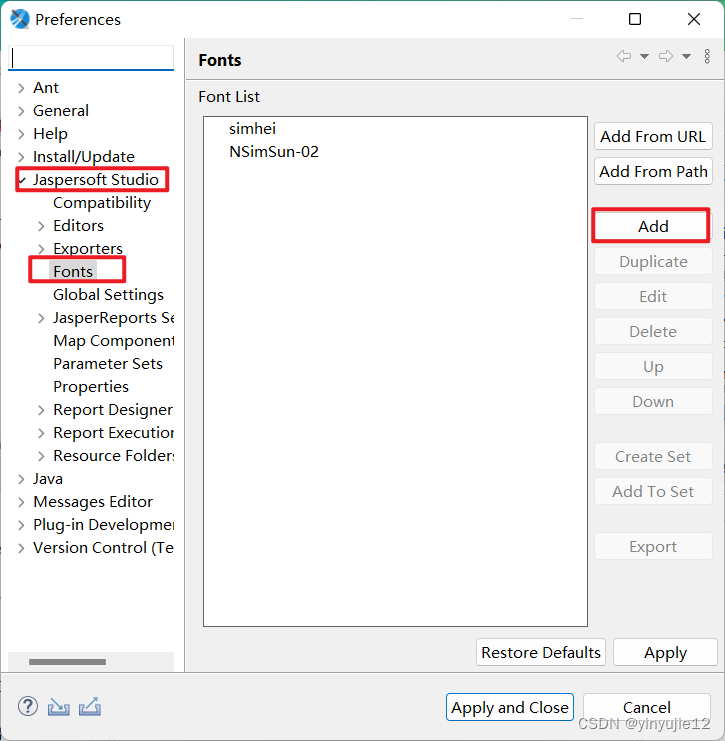Expand the Resource Folders subtree
The image size is (725, 741).
coord(42,456)
